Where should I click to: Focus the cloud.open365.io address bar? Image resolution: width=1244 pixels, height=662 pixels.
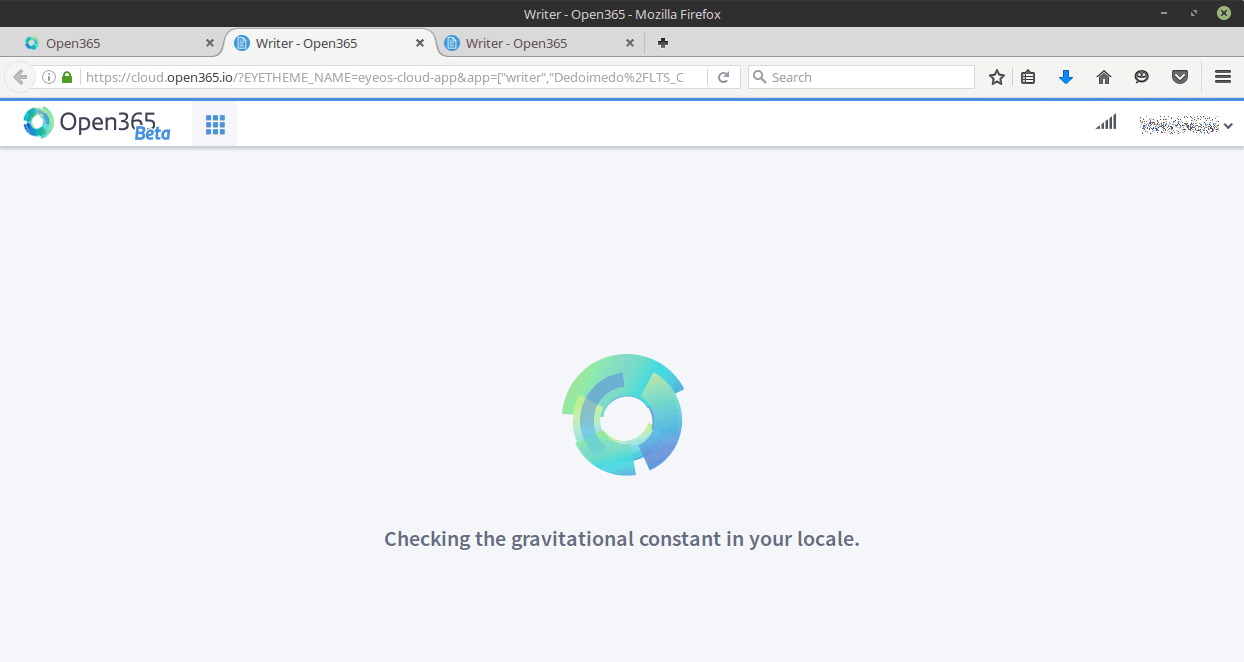pos(390,77)
